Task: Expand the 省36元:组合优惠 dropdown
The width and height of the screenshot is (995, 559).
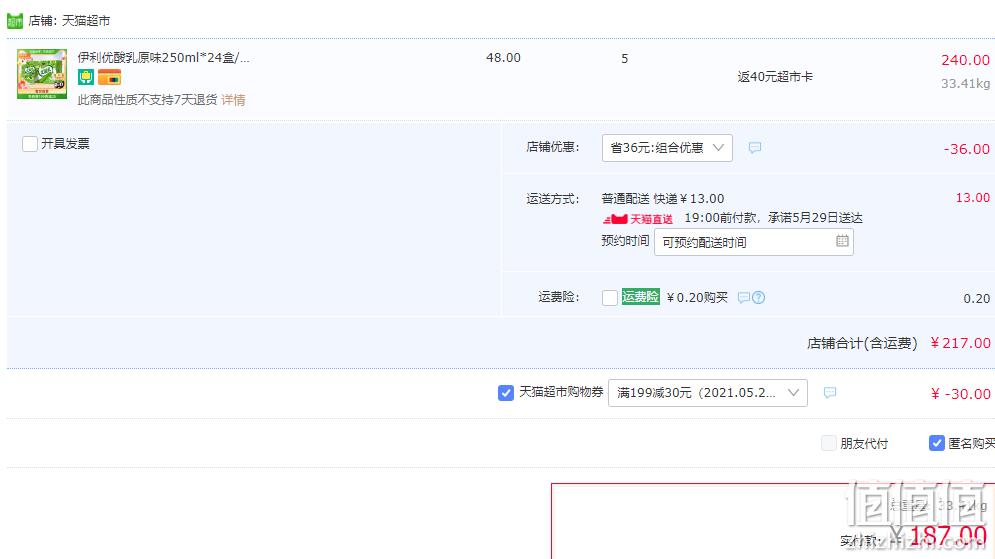Action: coord(667,148)
